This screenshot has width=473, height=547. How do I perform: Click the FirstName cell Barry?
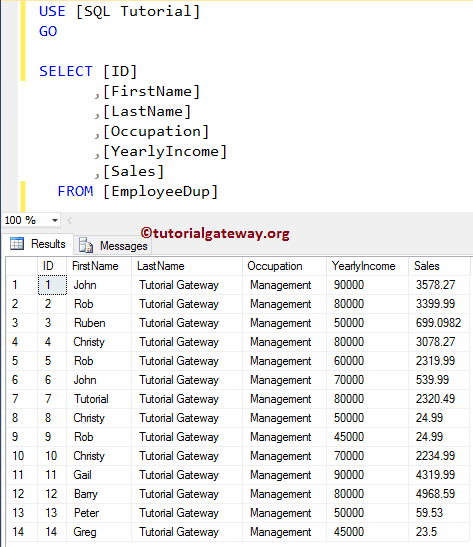(x=99, y=494)
